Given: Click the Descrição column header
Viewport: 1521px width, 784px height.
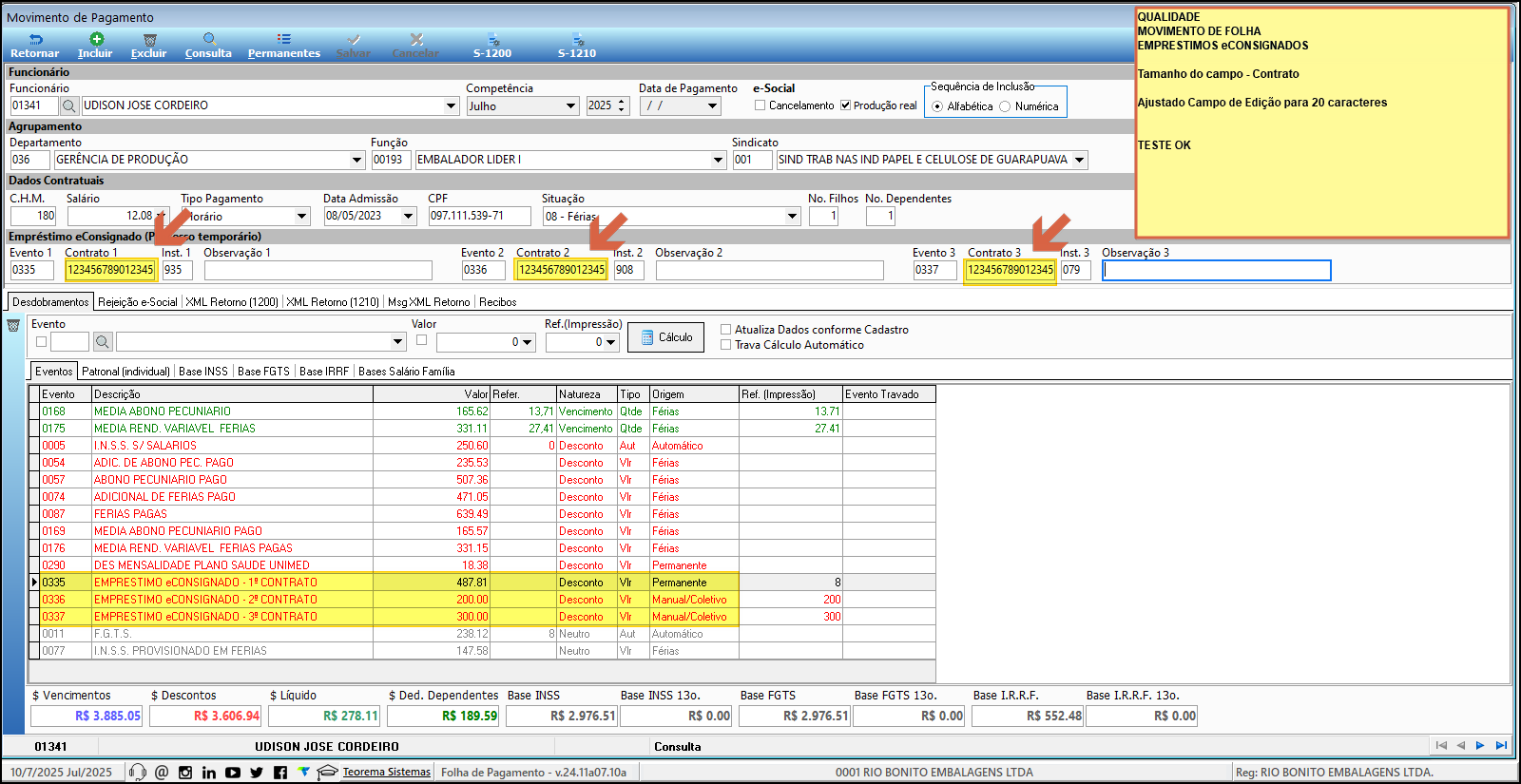Looking at the screenshot, I should [232, 394].
